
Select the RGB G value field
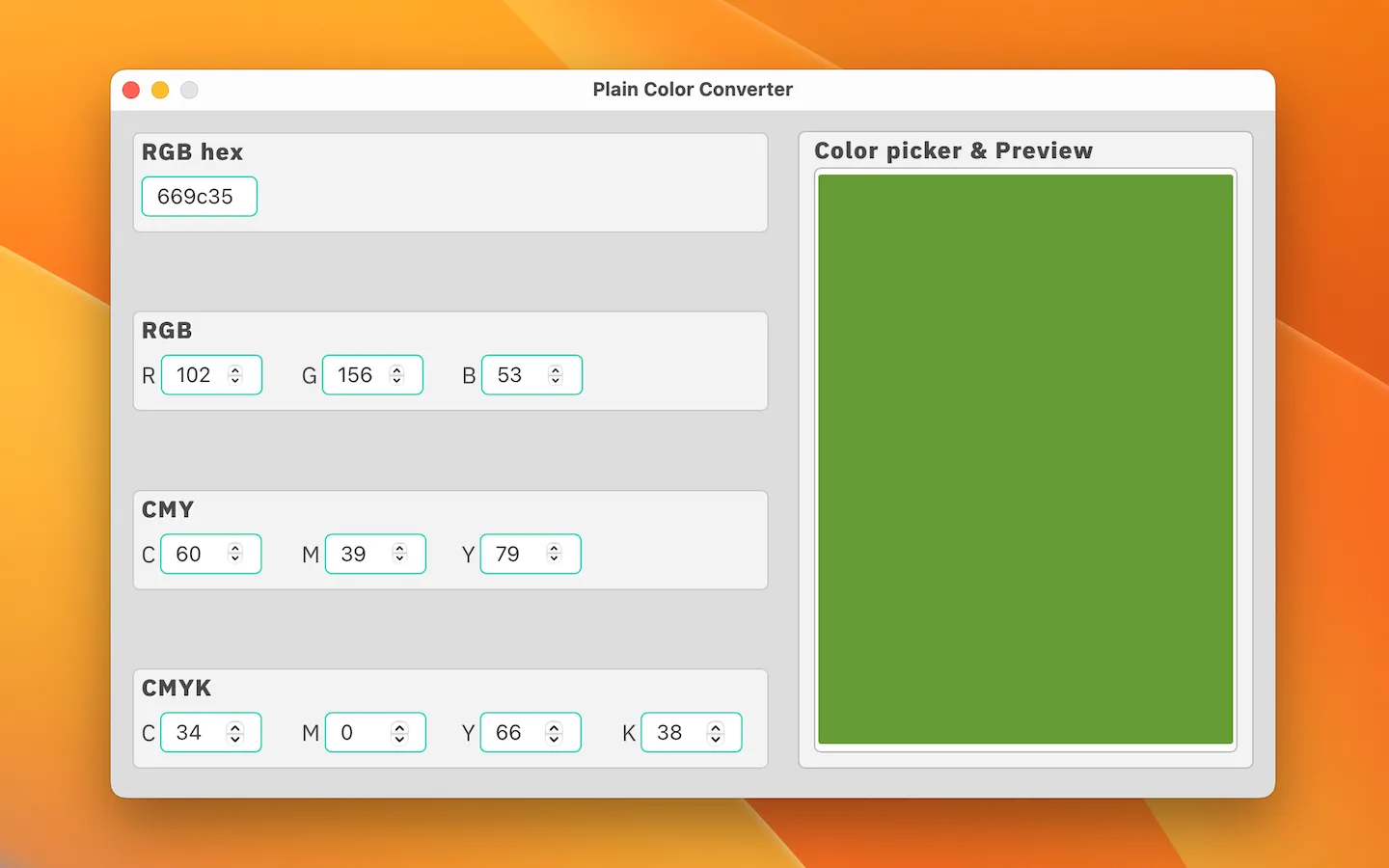pos(372,375)
